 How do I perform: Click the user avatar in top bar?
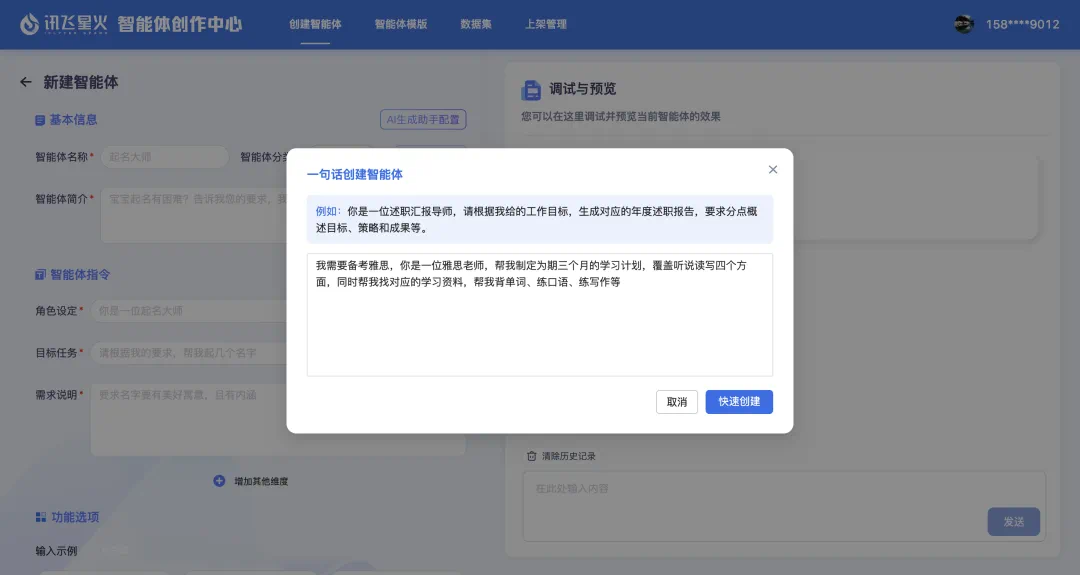click(964, 24)
